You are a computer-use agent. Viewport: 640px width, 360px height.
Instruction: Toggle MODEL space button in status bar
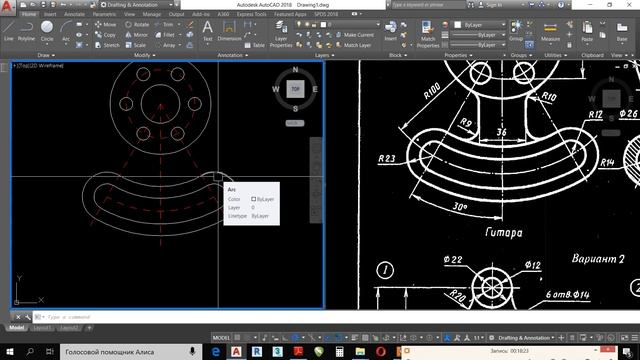click(x=221, y=338)
